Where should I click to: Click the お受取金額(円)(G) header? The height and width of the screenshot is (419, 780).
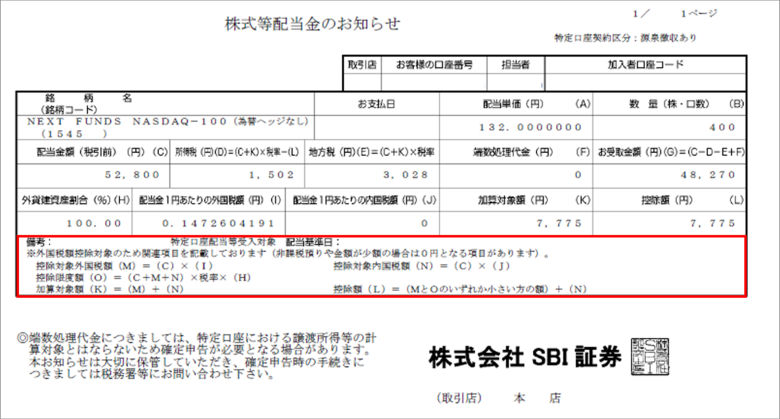(670, 152)
